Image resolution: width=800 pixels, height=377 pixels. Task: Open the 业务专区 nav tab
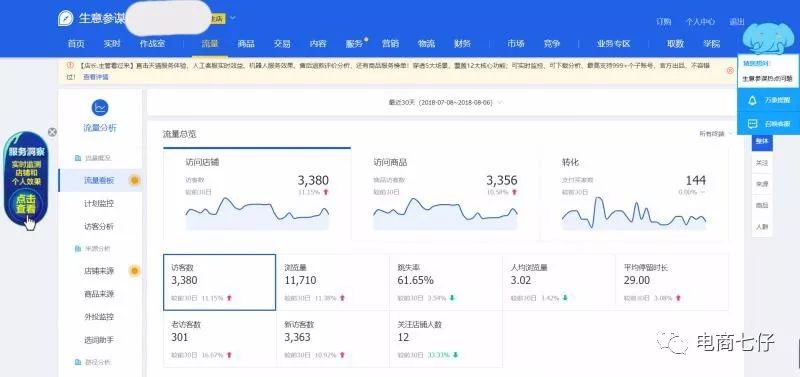click(614, 44)
